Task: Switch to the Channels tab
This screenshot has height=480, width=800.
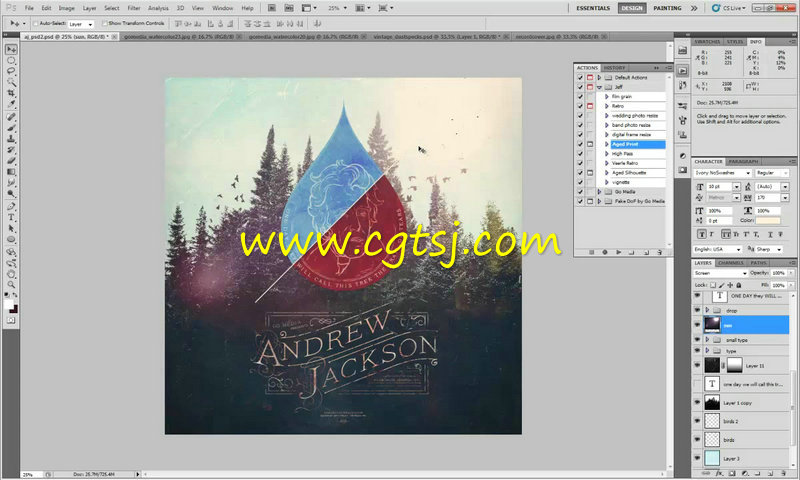Action: click(x=731, y=263)
